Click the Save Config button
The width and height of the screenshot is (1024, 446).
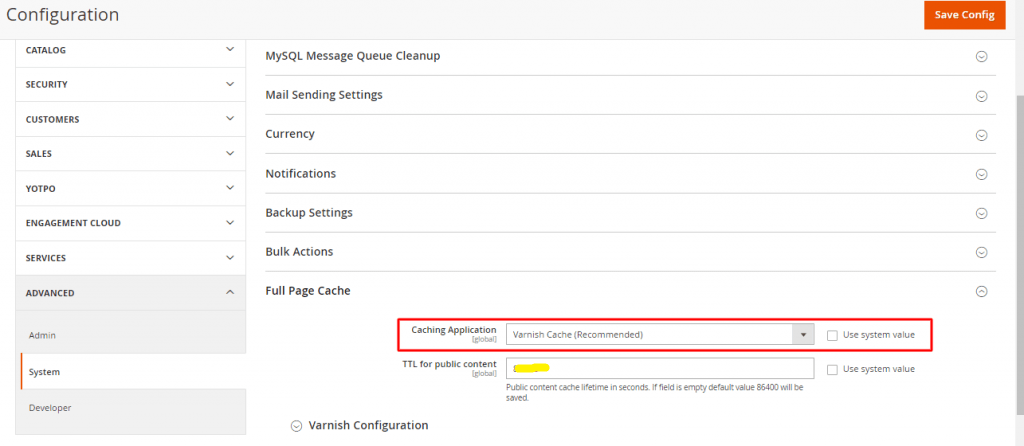[964, 15]
